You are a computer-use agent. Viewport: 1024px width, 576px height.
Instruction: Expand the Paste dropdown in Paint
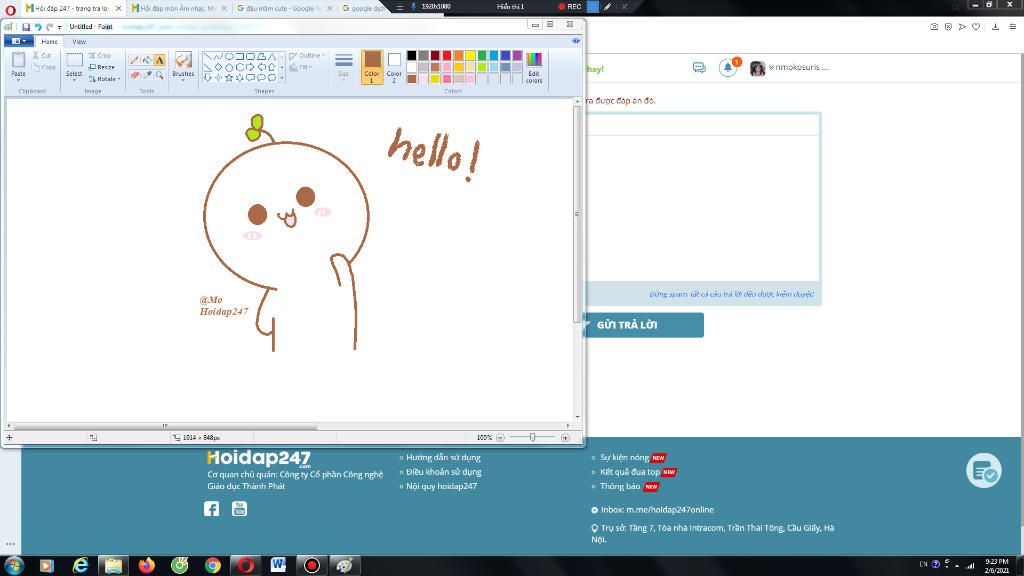pyautogui.click(x=18, y=78)
